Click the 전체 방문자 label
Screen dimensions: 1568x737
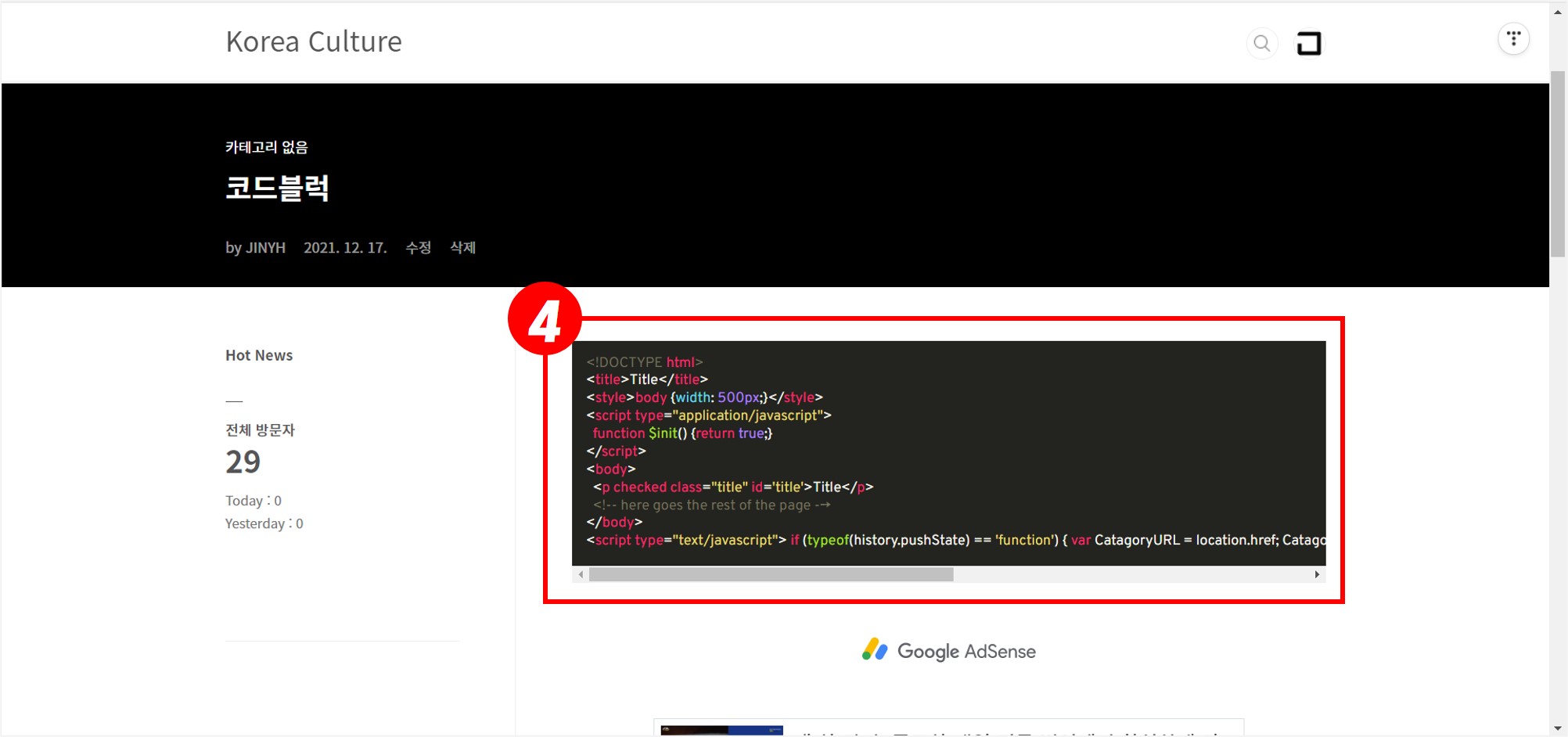260,430
